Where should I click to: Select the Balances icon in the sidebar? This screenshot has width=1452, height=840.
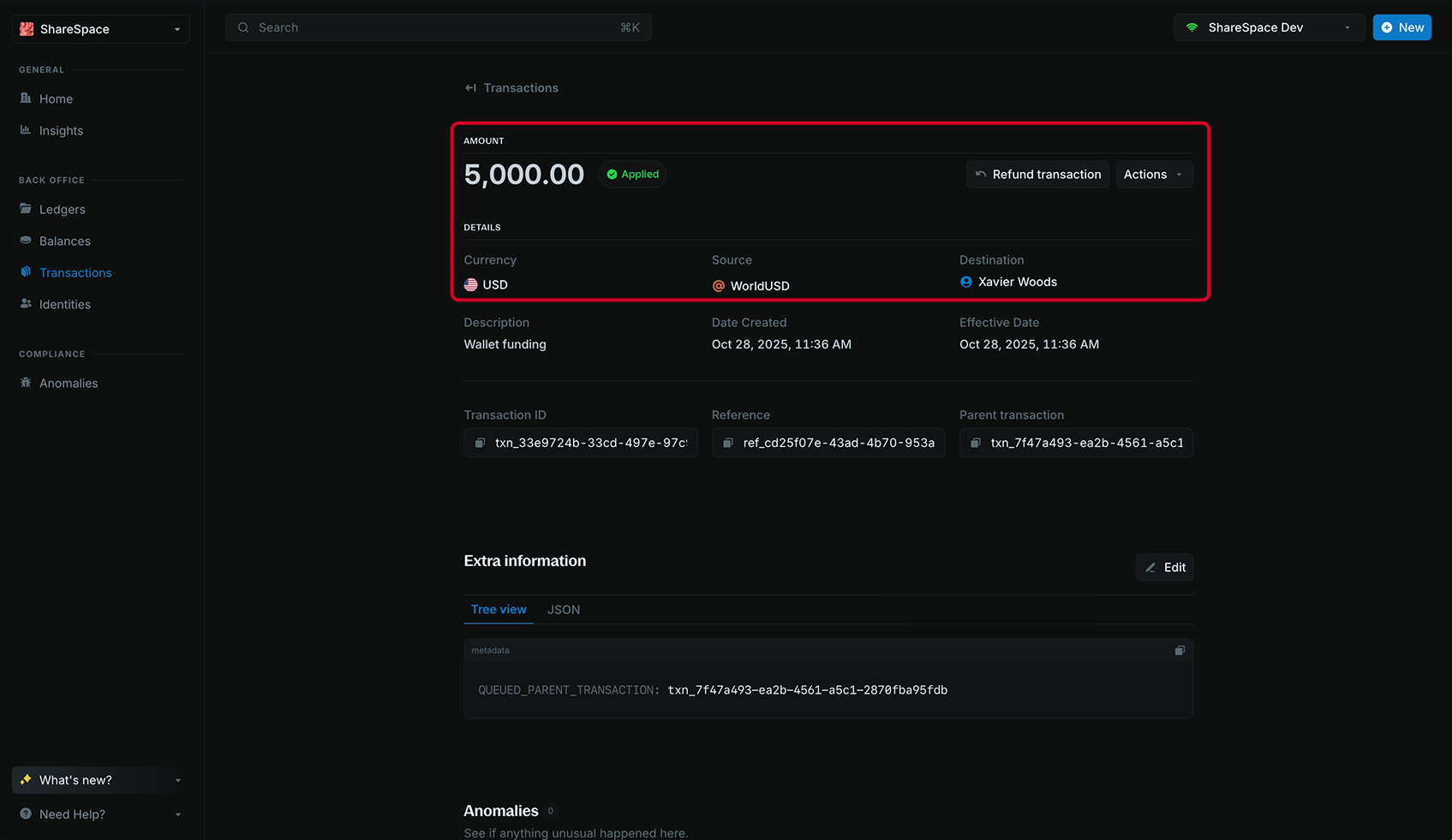(26, 241)
